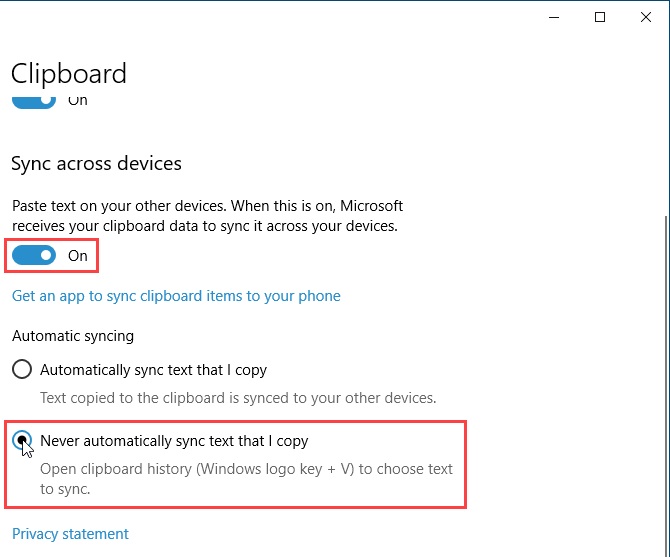Open the sync clipboard items to phone link
This screenshot has height=557, width=670.
(176, 296)
